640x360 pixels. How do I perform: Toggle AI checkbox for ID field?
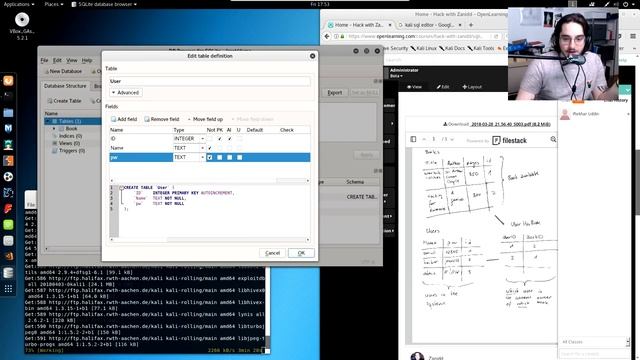[229, 139]
